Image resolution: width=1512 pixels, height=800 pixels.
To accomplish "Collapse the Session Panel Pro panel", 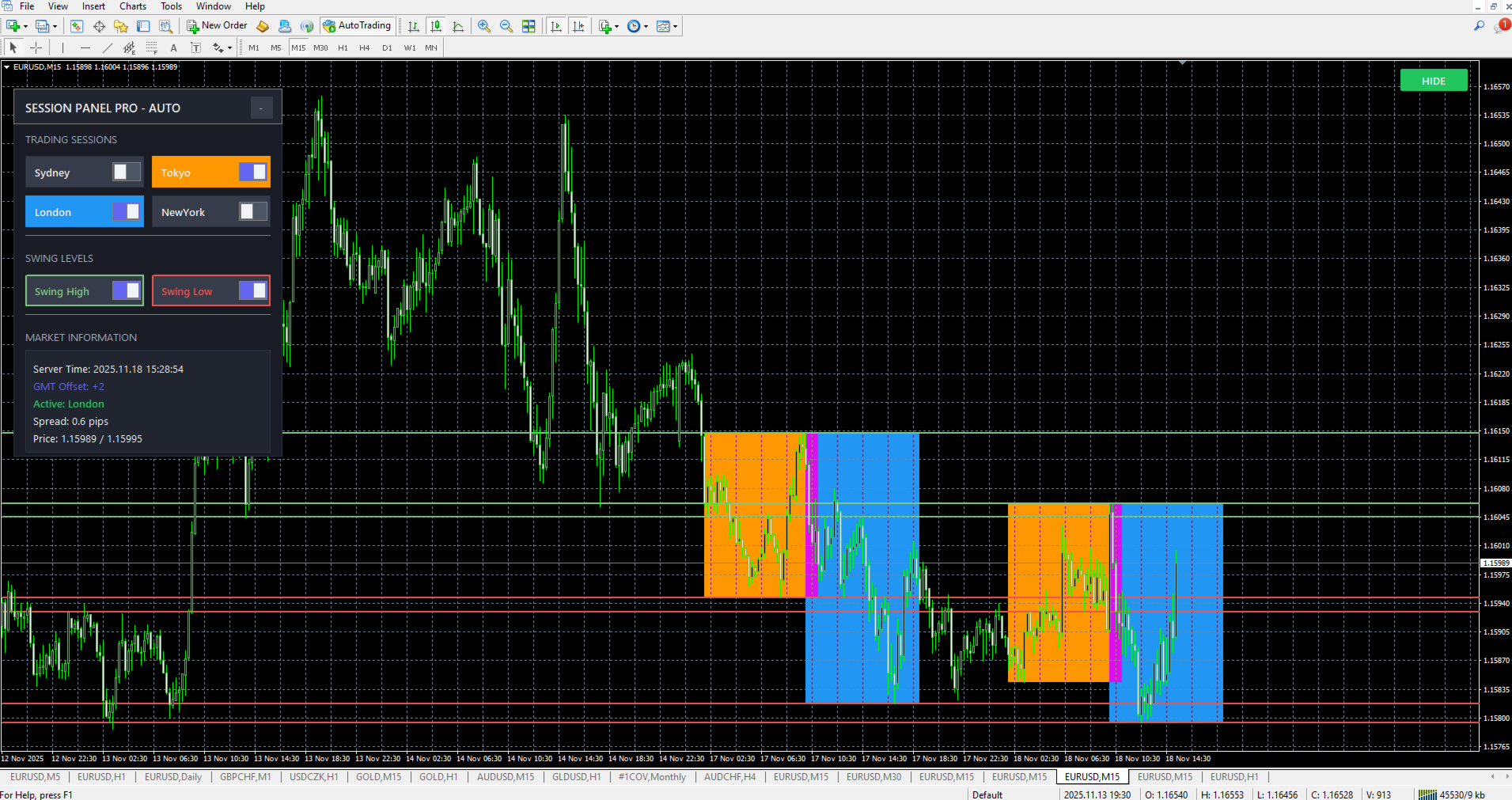I will coord(261,108).
